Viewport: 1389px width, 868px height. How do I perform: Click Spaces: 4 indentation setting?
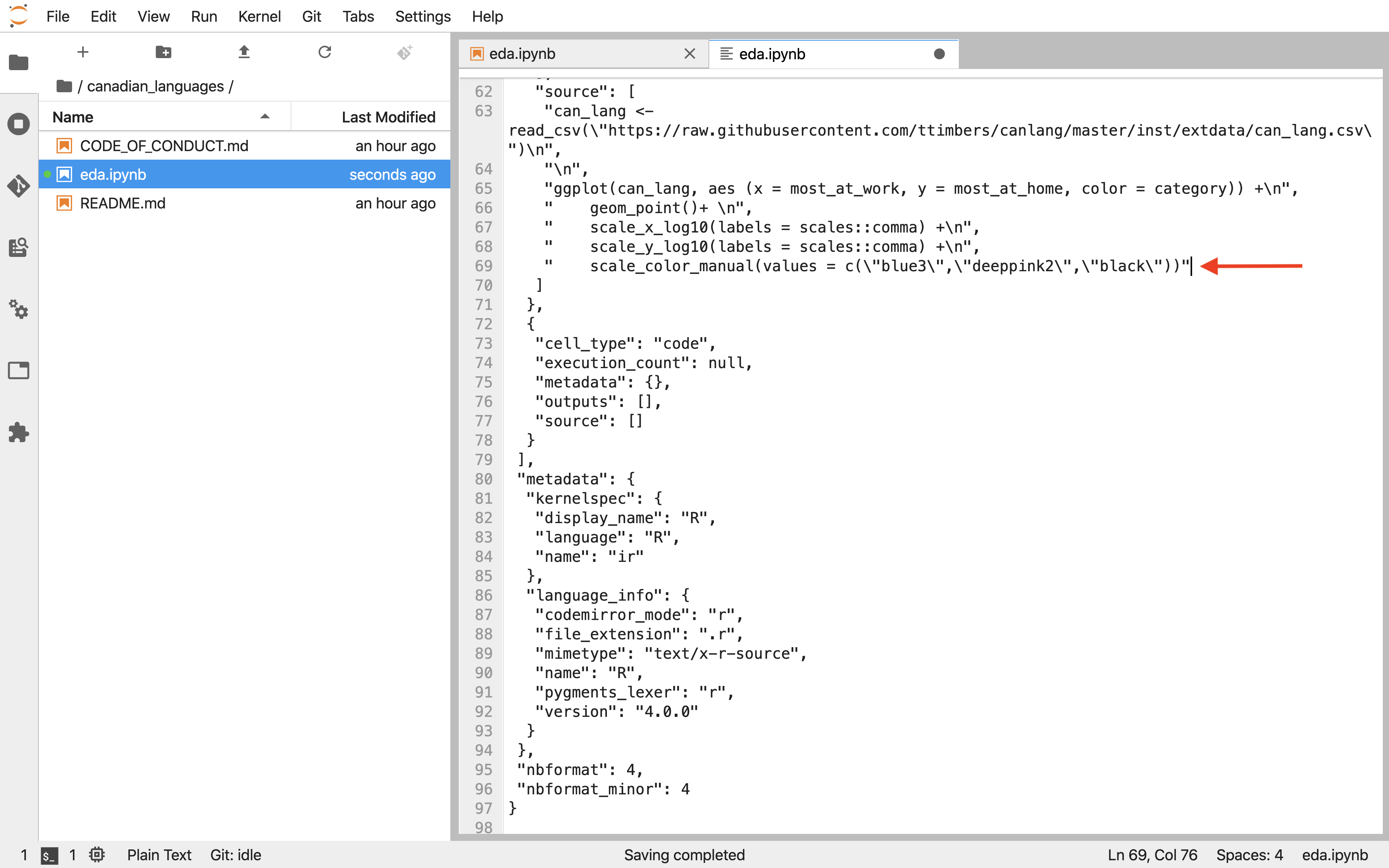pyautogui.click(x=1249, y=855)
